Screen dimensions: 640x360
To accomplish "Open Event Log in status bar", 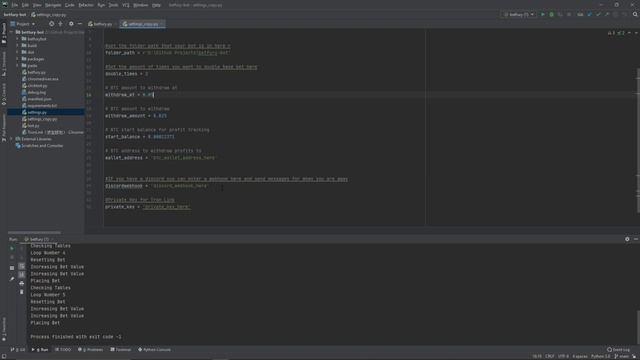I will 618,349.
